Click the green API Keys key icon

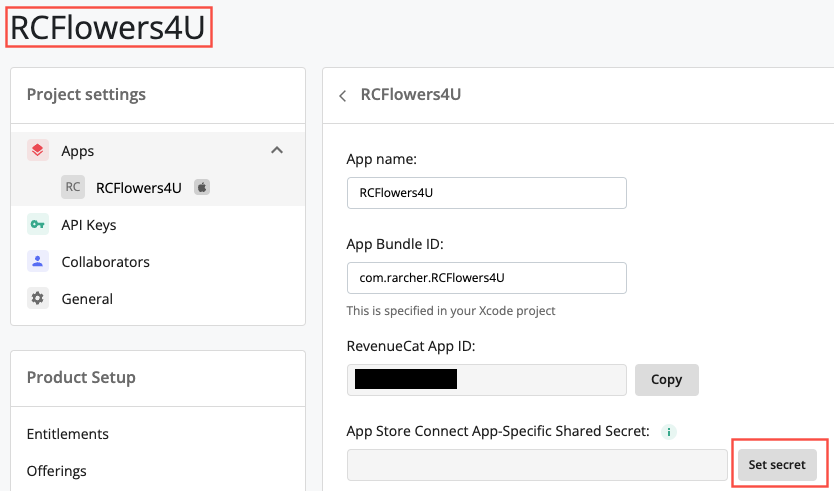click(x=38, y=224)
